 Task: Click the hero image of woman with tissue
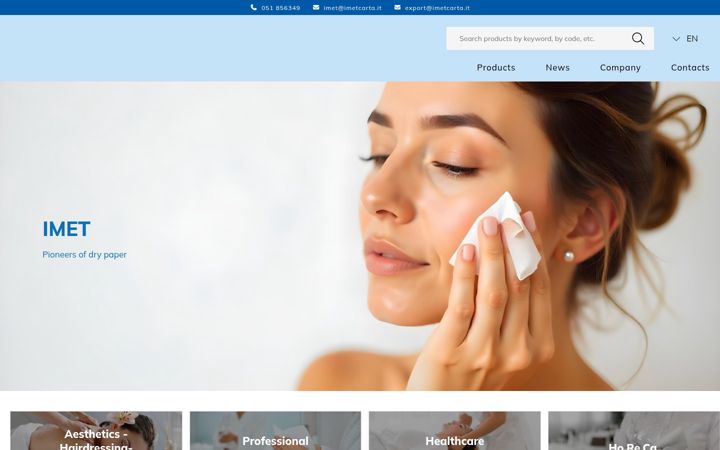tap(360, 236)
